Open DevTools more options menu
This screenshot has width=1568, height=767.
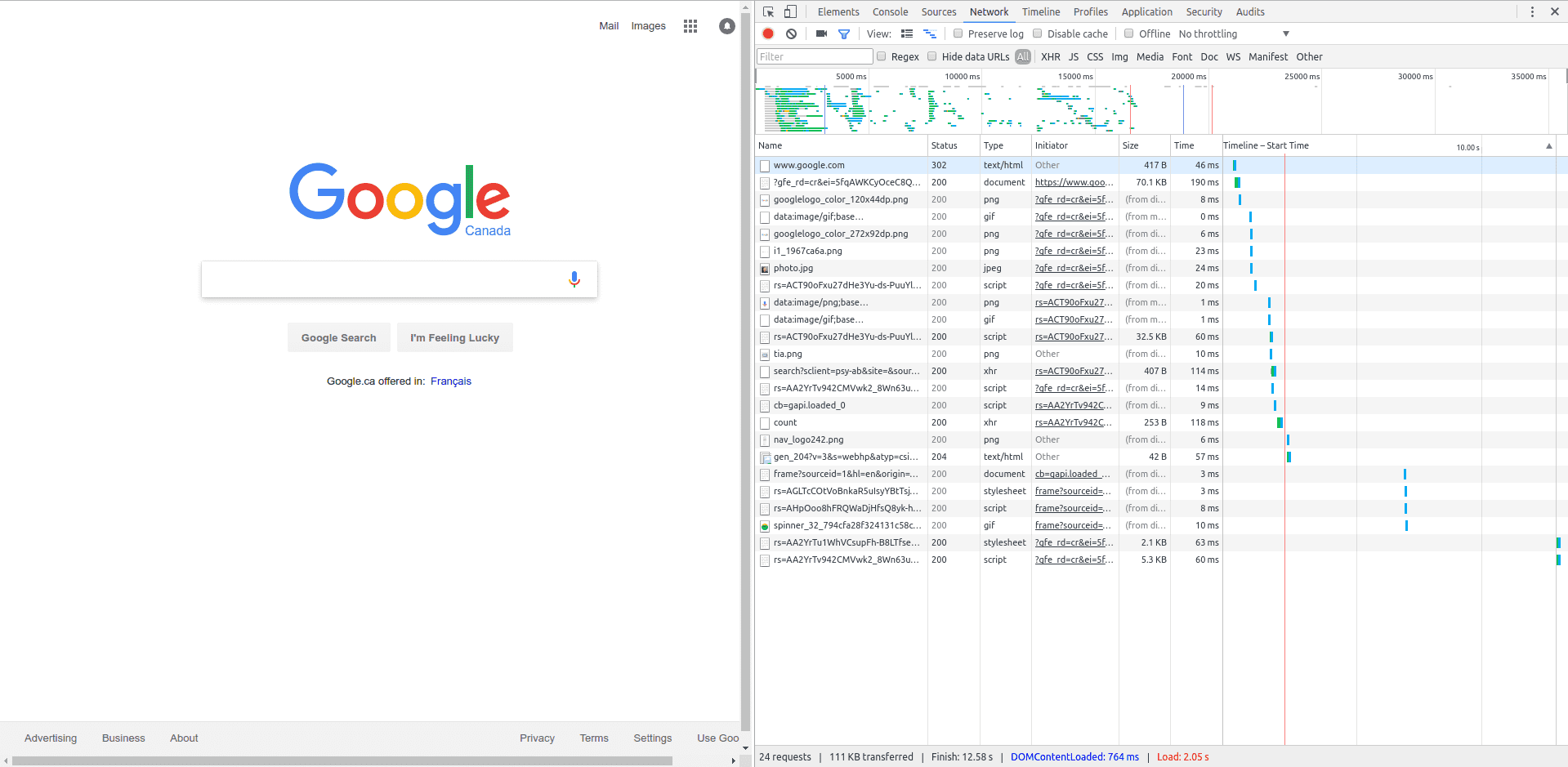tap(1532, 11)
